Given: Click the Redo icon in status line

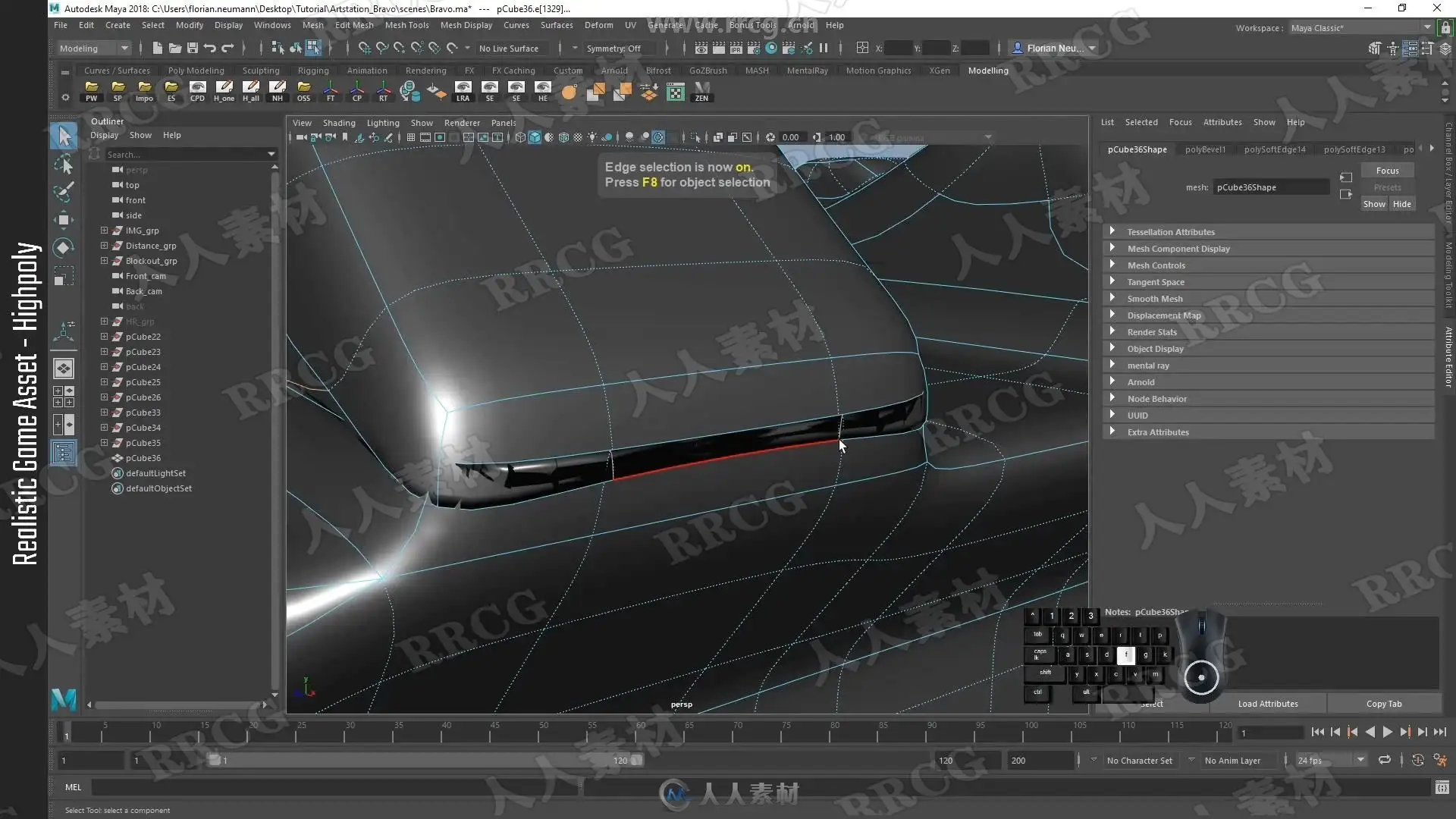Looking at the screenshot, I should coord(227,48).
